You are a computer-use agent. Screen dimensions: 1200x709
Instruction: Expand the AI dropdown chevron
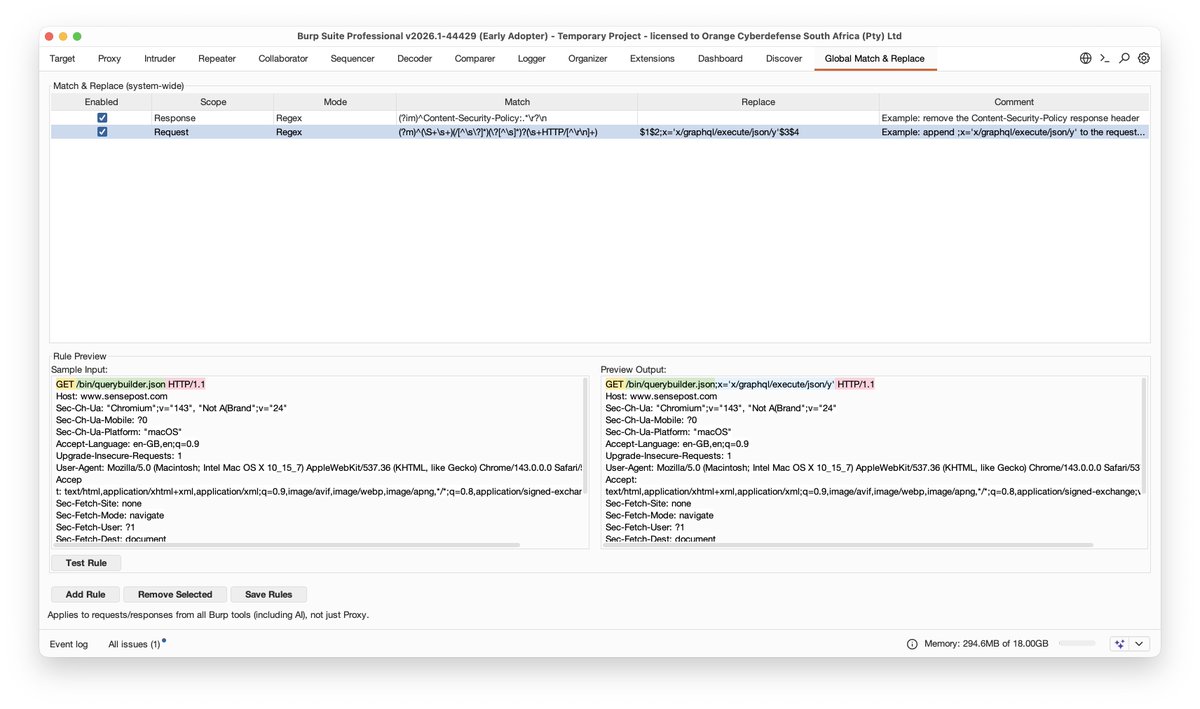coord(1139,644)
